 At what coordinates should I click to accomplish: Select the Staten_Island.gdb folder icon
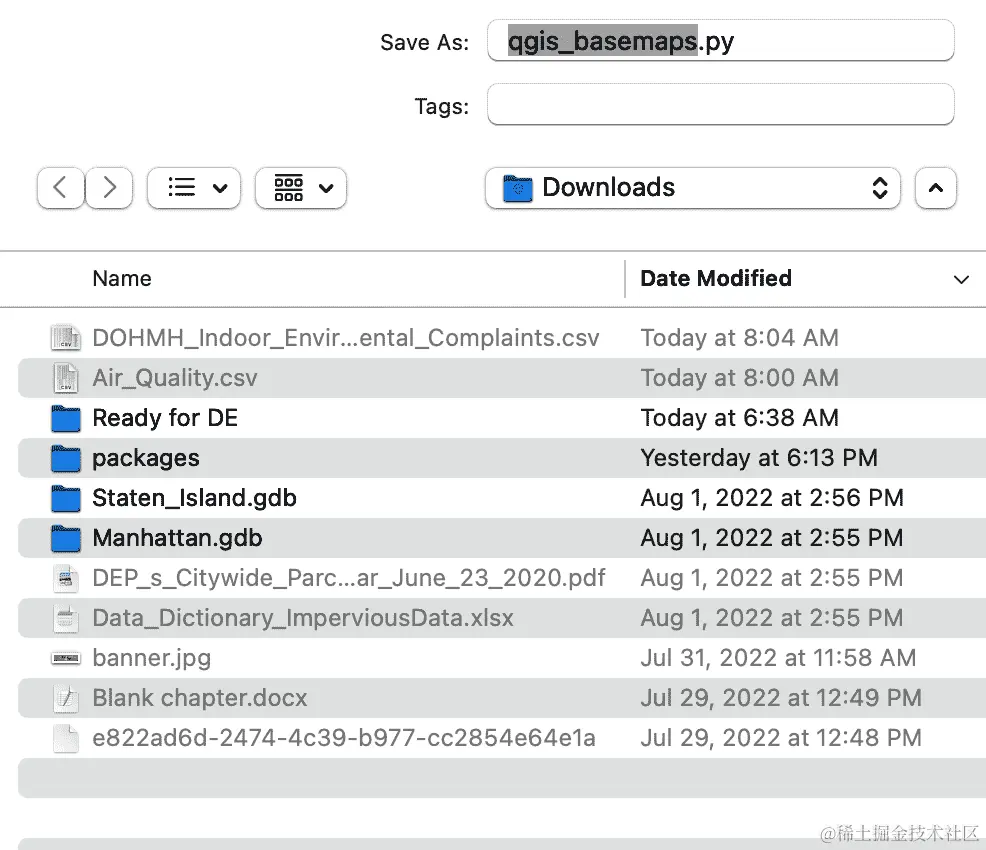click(66, 499)
